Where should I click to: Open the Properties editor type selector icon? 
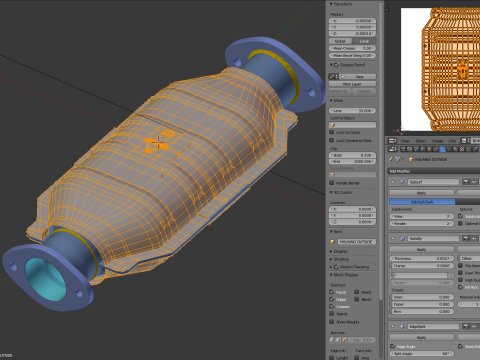click(x=392, y=149)
